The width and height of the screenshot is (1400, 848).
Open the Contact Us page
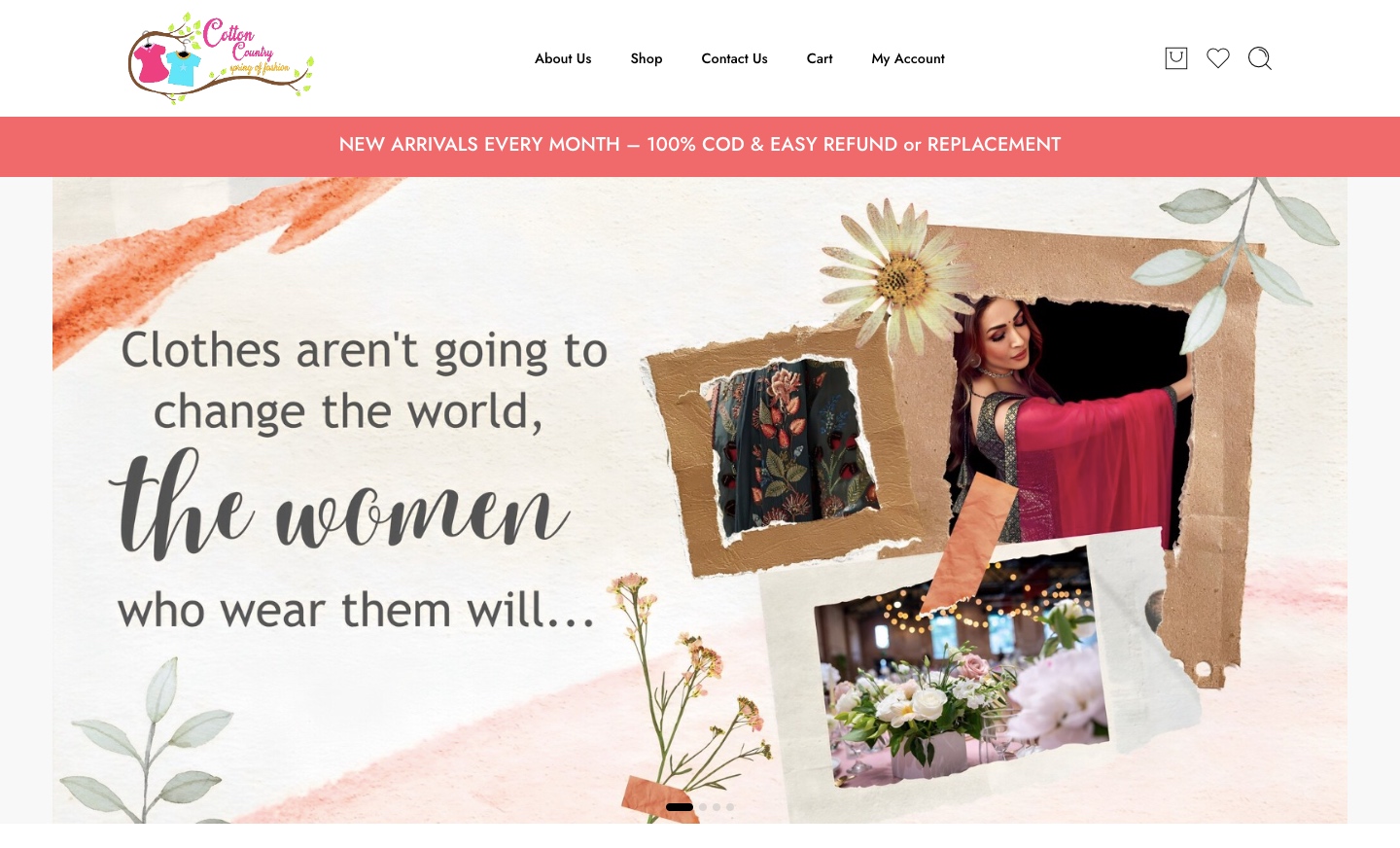734,58
